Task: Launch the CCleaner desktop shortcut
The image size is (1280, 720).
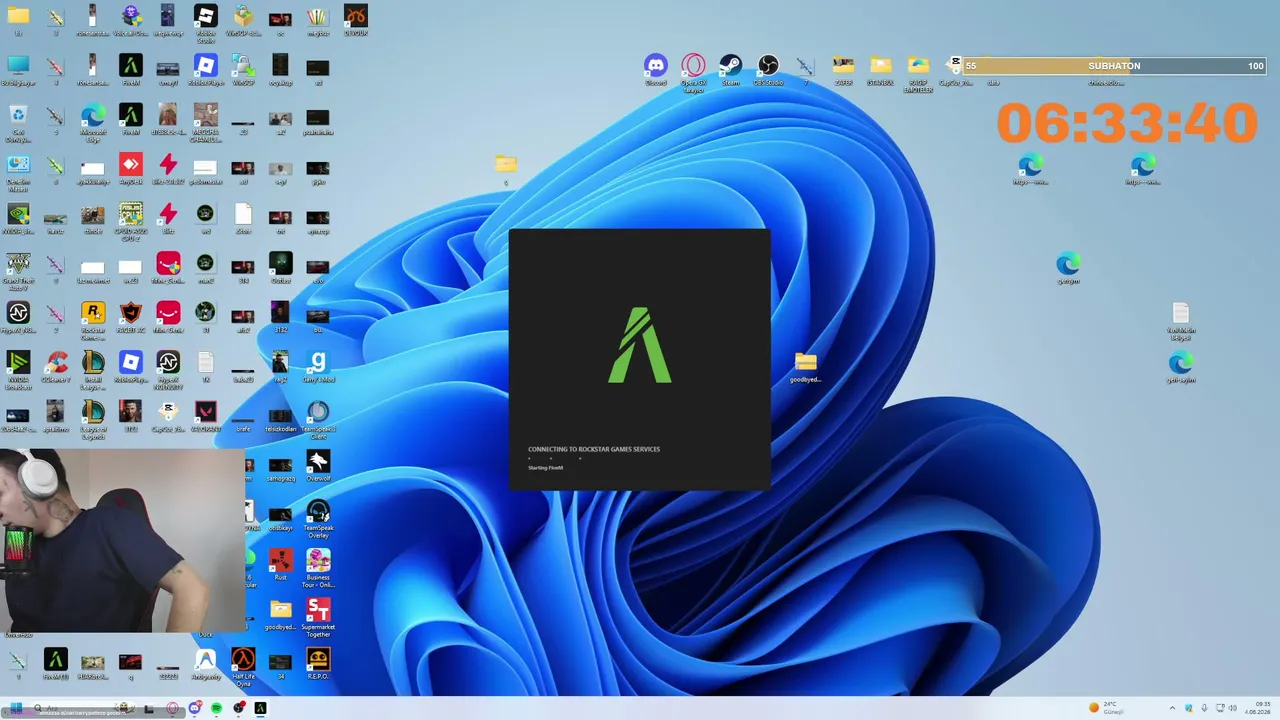Action: click(x=55, y=367)
